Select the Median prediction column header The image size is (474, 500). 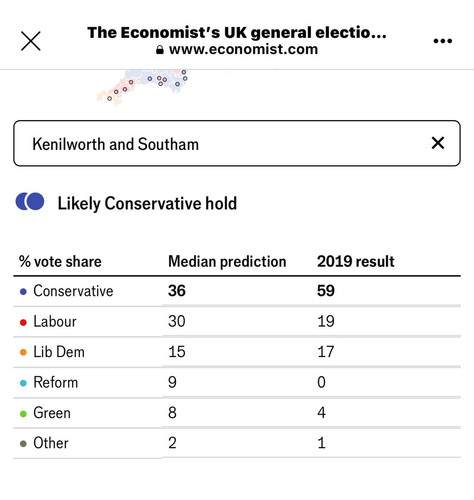click(227, 261)
